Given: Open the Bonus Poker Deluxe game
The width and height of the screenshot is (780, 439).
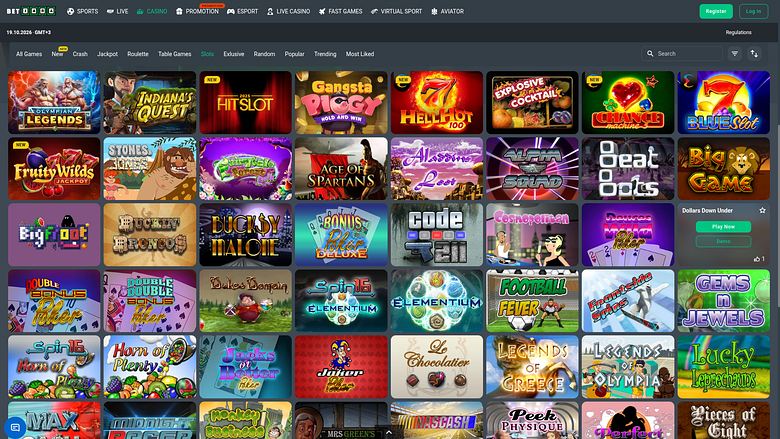Looking at the screenshot, I should pos(341,235).
